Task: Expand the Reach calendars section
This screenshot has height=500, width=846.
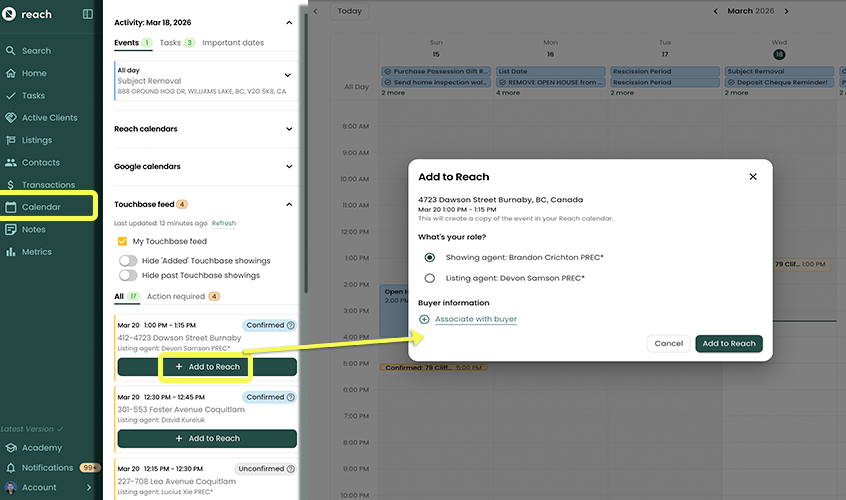Action: [289, 129]
